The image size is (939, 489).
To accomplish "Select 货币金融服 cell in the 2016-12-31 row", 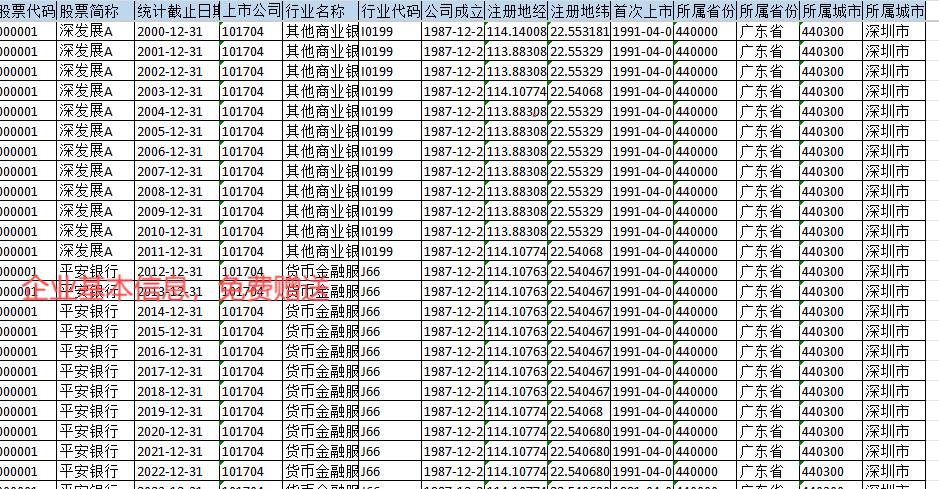I will tap(320, 351).
